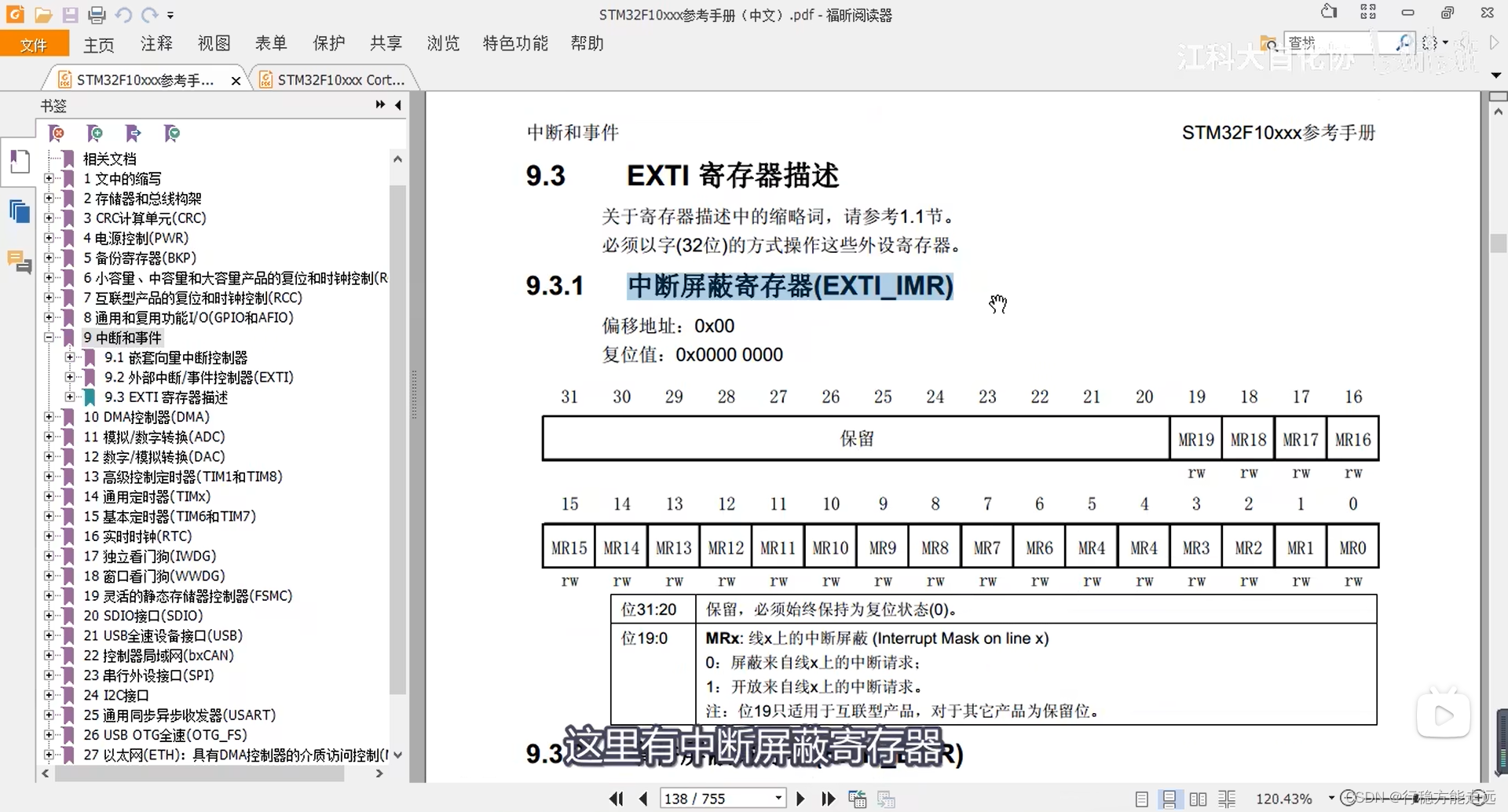Image resolution: width=1508 pixels, height=812 pixels.
Task: Click the bookmark options dropdown icon
Action: tap(171, 134)
